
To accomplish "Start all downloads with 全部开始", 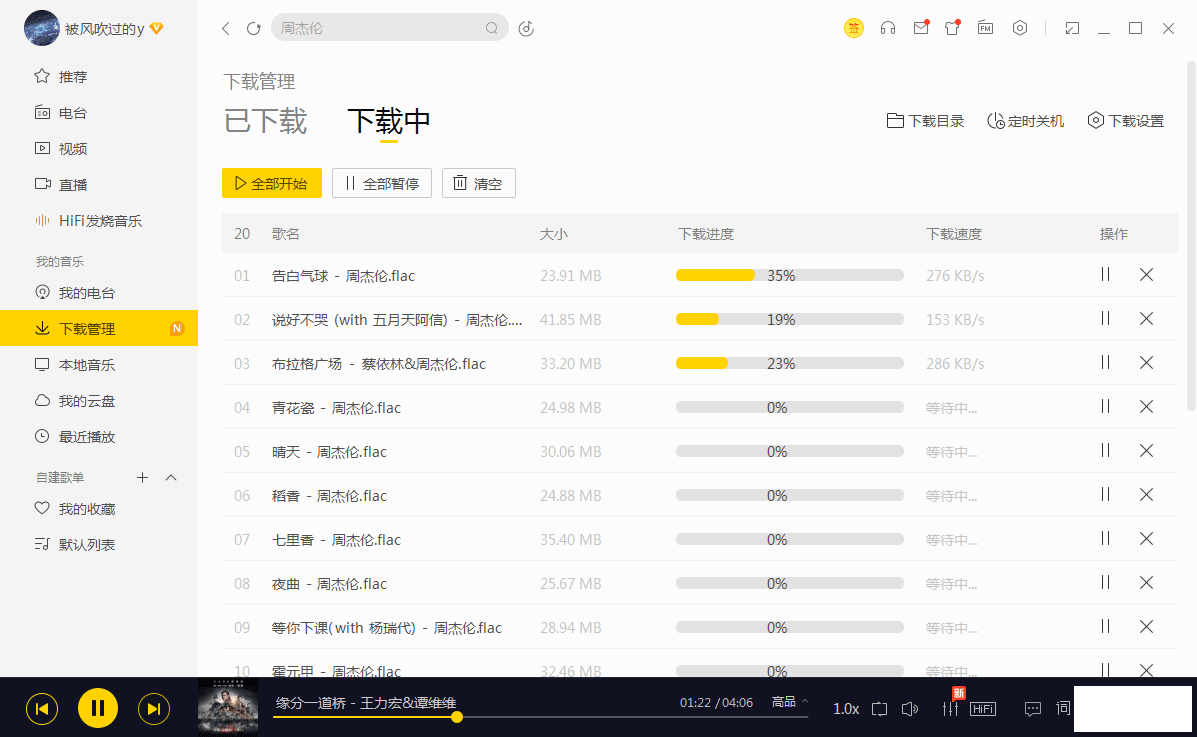I will 272,183.
